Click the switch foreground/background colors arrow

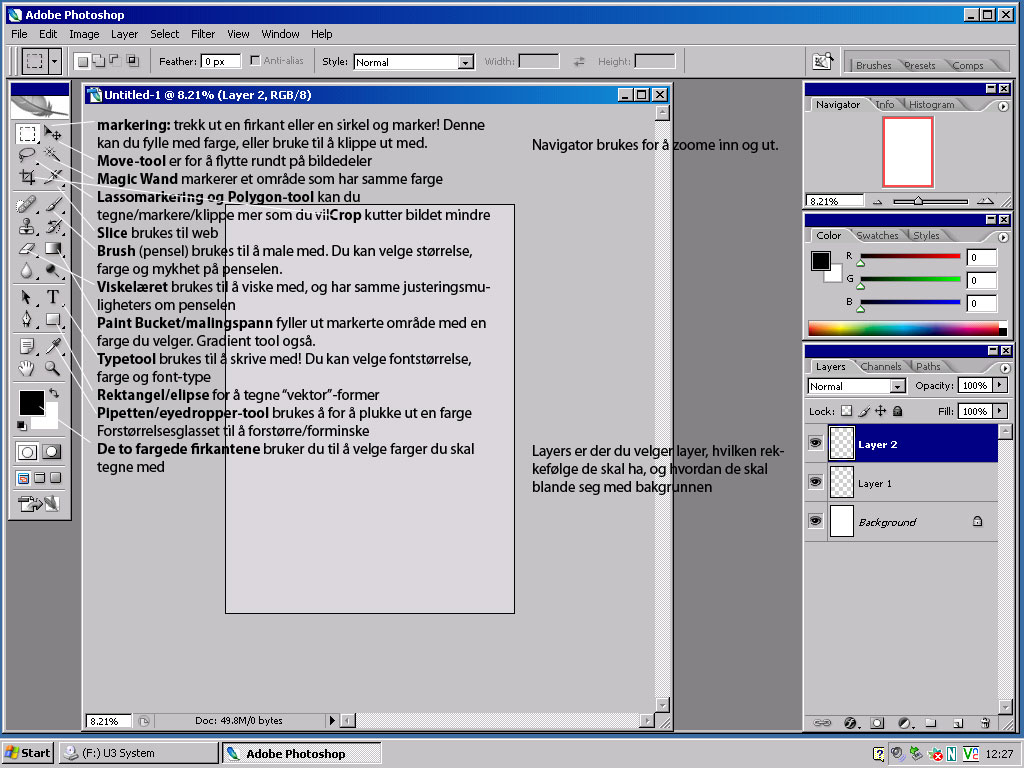pos(54,393)
